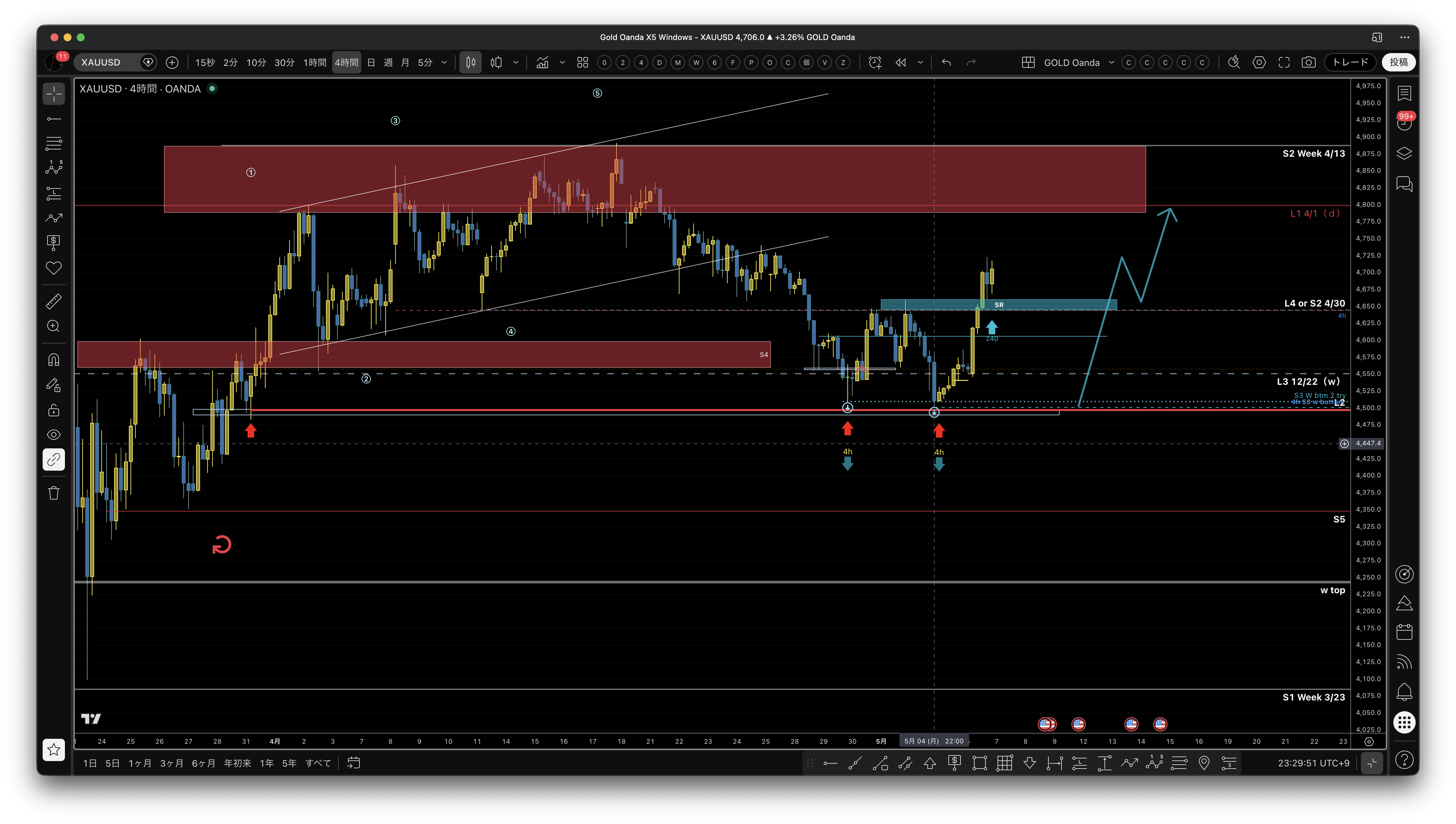
Task: Toggle the drawing link sync button
Action: 54,460
